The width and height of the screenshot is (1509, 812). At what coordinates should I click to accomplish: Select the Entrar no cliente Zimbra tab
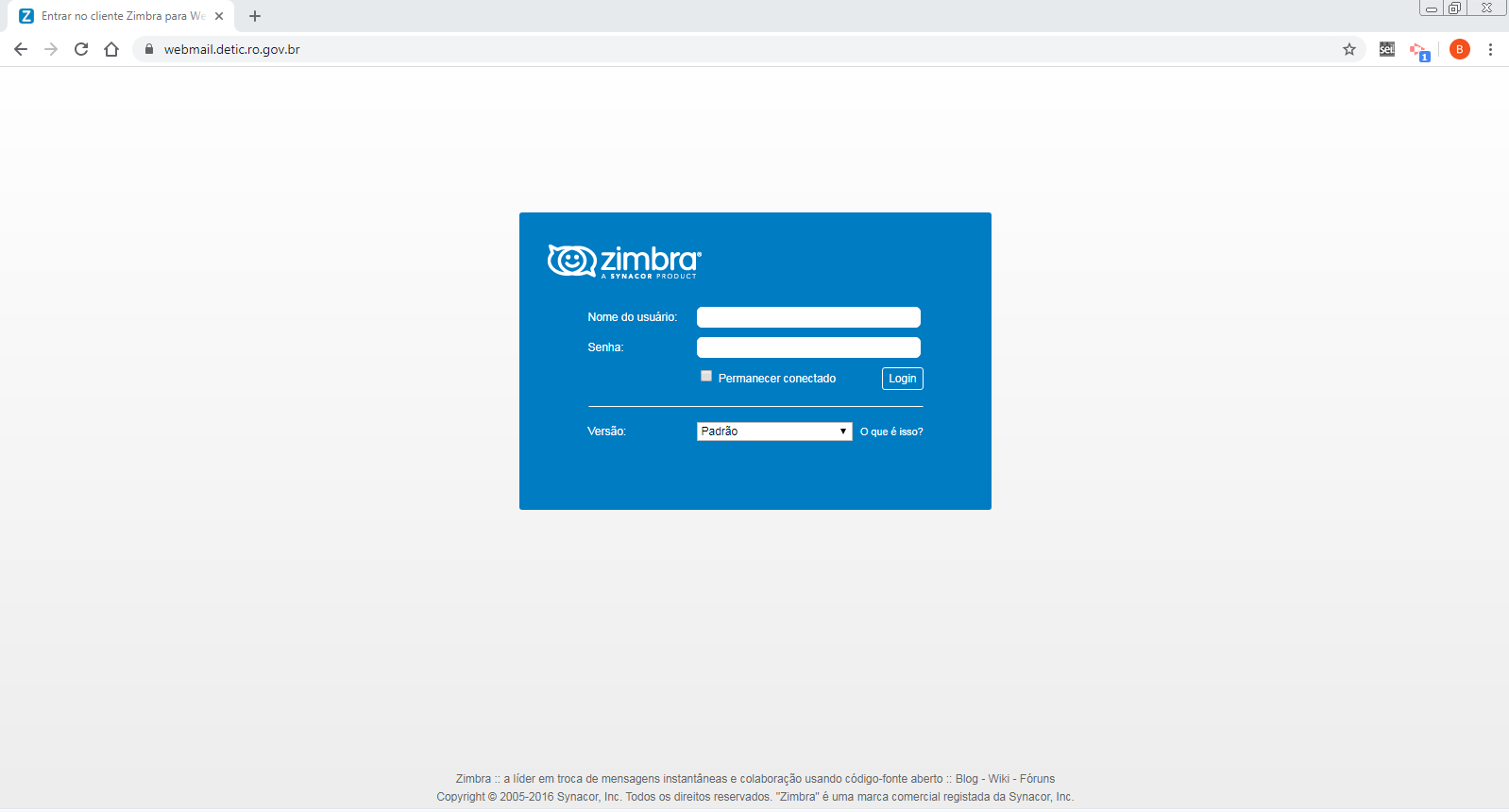point(121,16)
